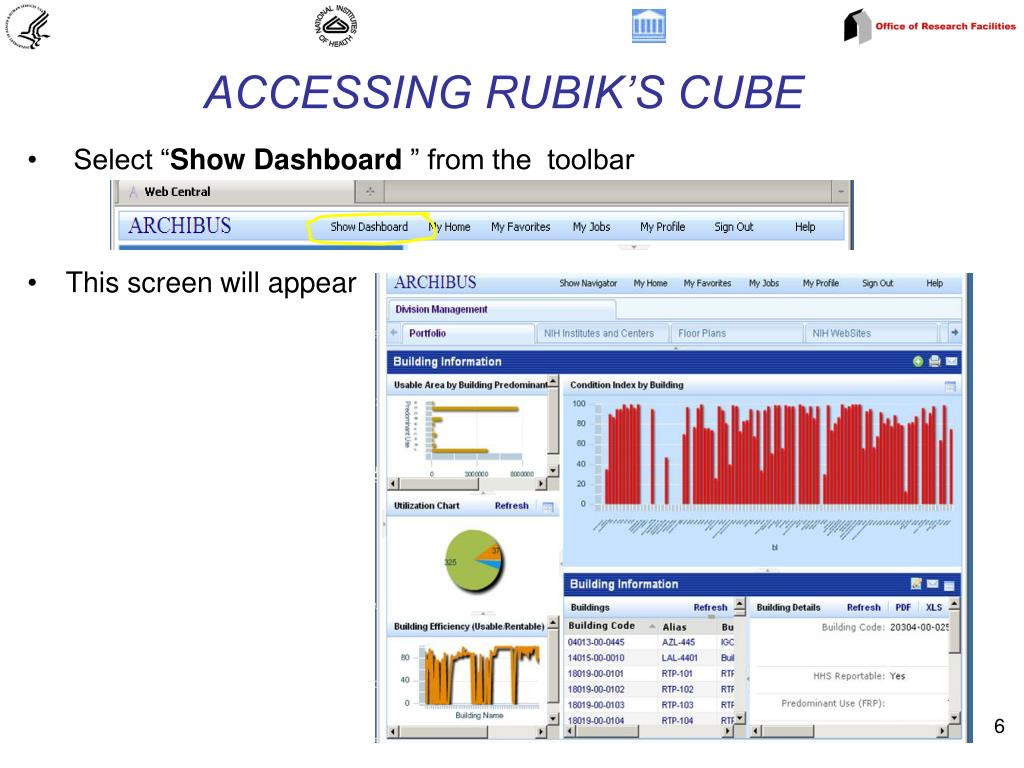Image resolution: width=1024 pixels, height=768 pixels.
Task: Open building code 04013-00-0445
Action: click(x=596, y=643)
